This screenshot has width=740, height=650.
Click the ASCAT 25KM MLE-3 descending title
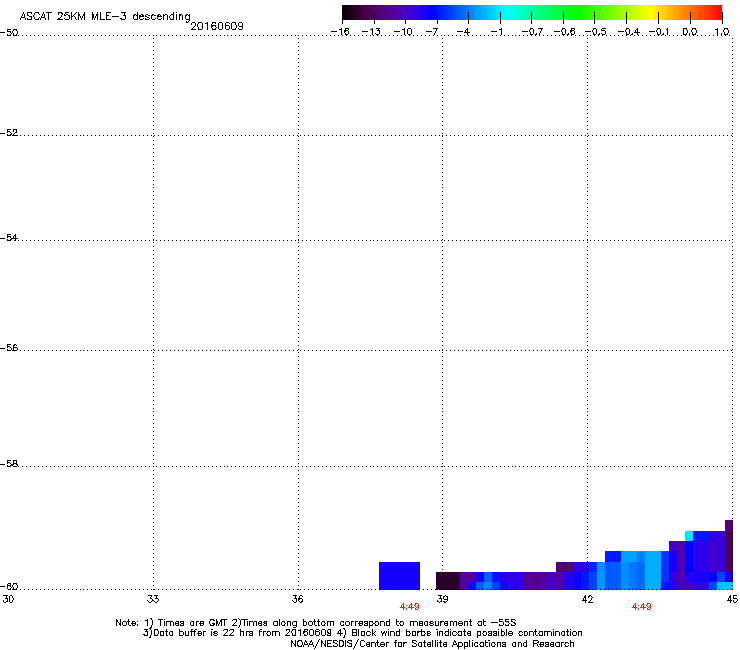105,16
